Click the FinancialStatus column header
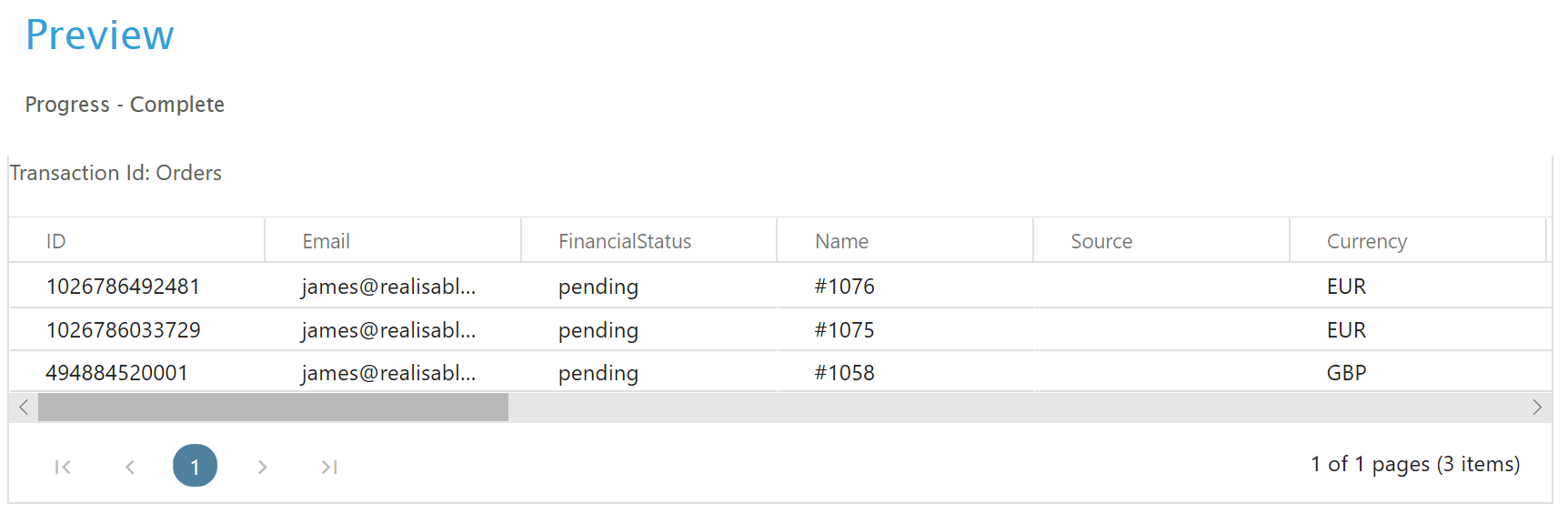 (x=624, y=241)
